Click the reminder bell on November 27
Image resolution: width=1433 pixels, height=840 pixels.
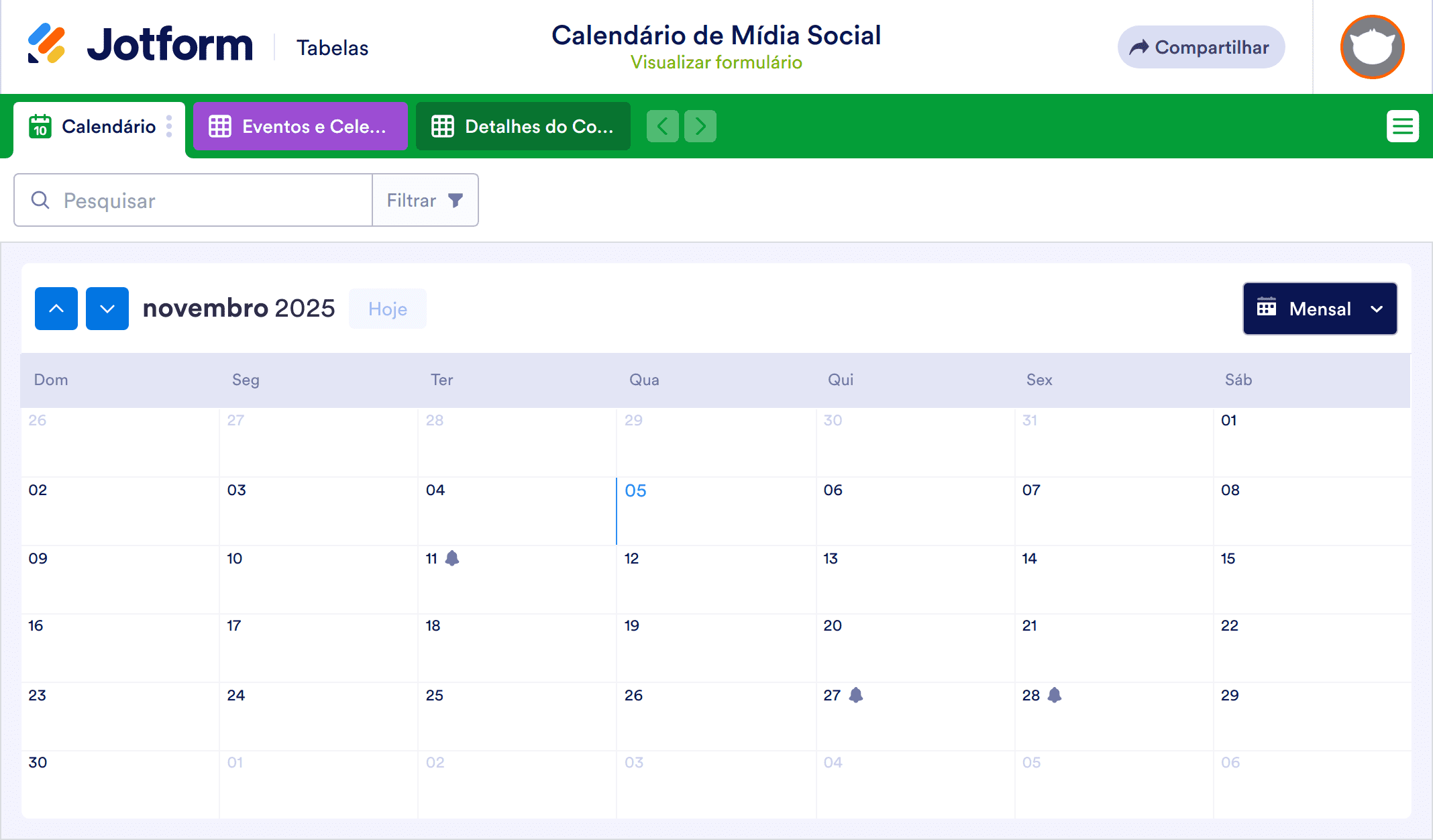click(x=857, y=696)
